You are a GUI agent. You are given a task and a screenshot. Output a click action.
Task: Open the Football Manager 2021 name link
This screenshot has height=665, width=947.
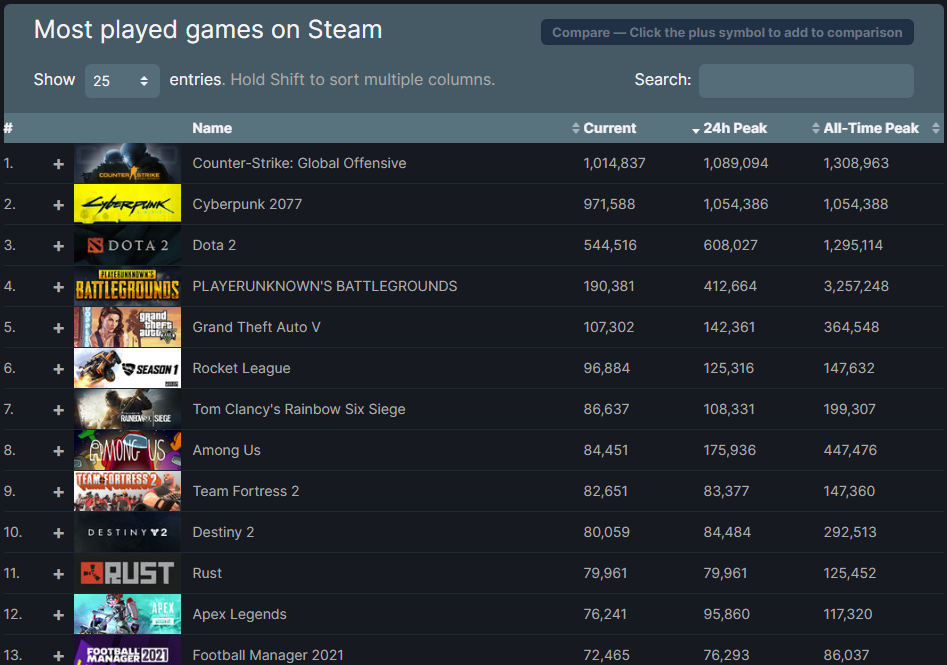(268, 655)
